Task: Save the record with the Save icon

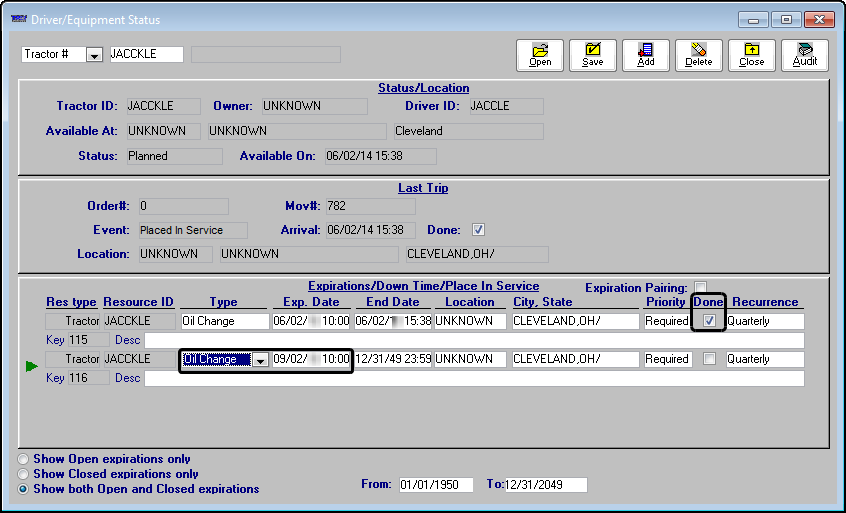Action: point(593,55)
